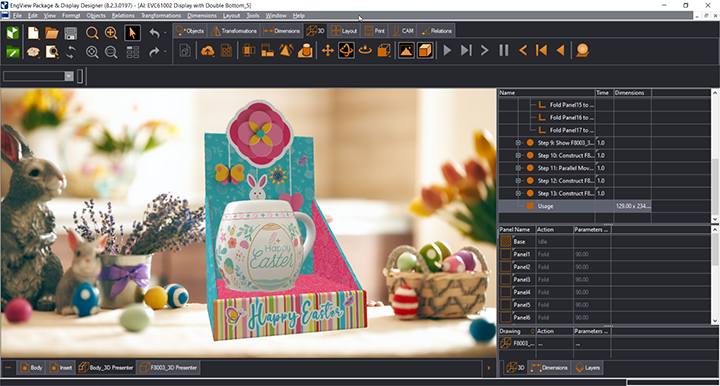Image resolution: width=720 pixels, height=386 pixels.
Task: Toggle the Panel4 checkbox
Action: (506, 292)
